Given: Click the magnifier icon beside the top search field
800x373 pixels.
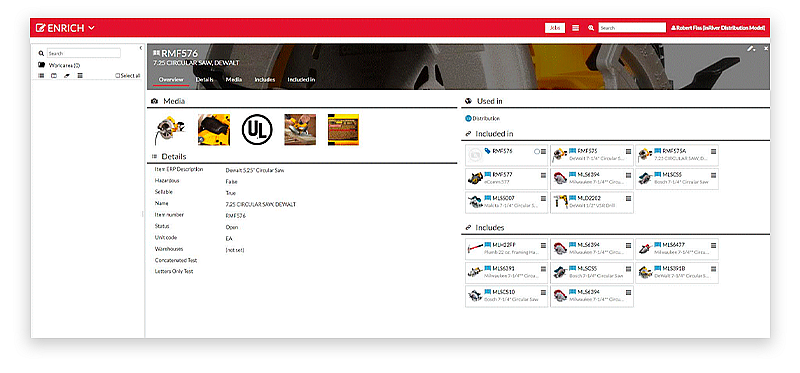Looking at the screenshot, I should click(x=591, y=28).
